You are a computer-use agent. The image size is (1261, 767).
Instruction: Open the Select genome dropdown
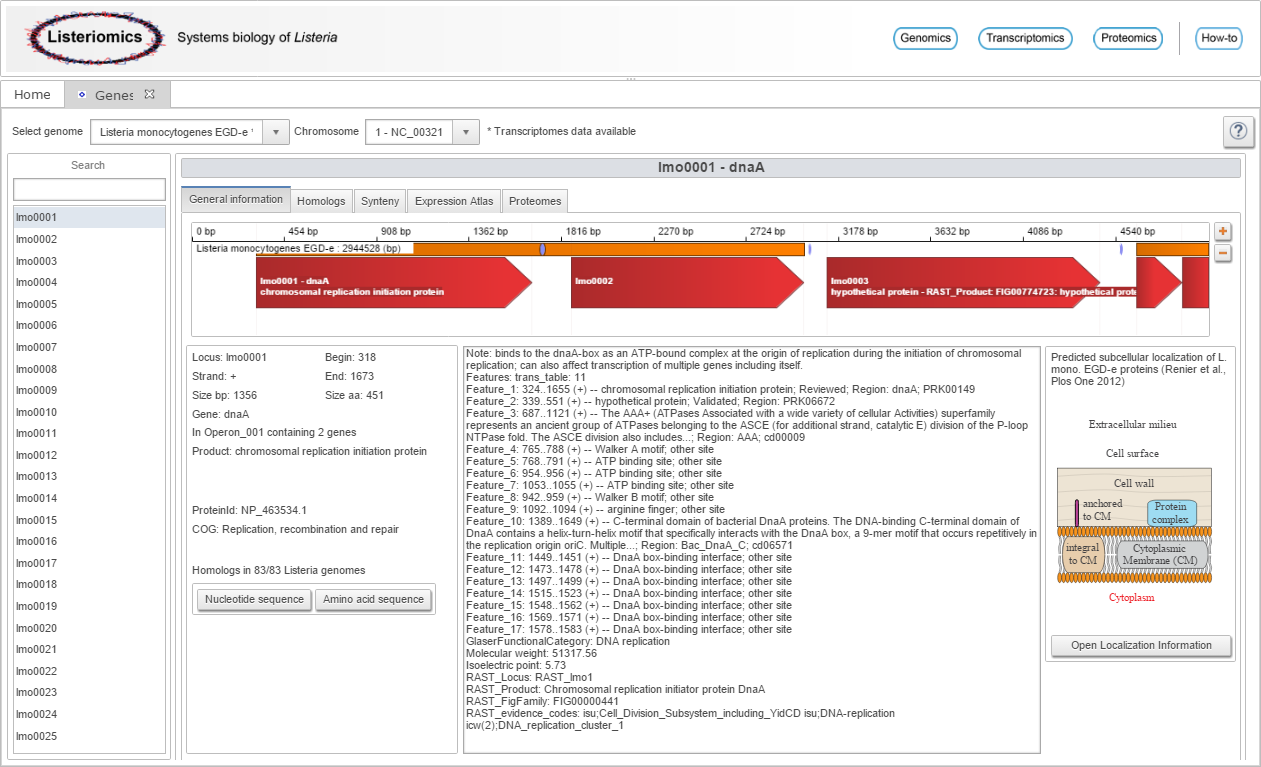[189, 132]
